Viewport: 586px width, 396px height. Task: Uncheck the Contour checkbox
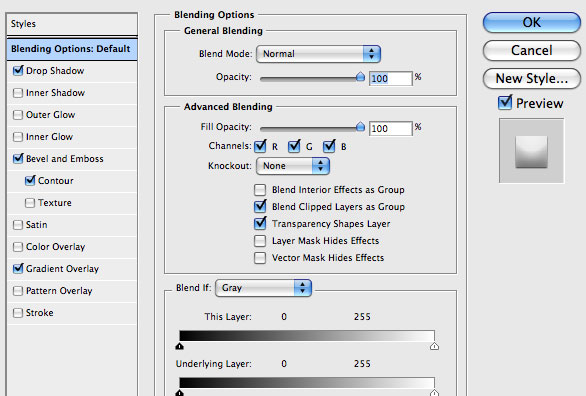click(x=30, y=180)
